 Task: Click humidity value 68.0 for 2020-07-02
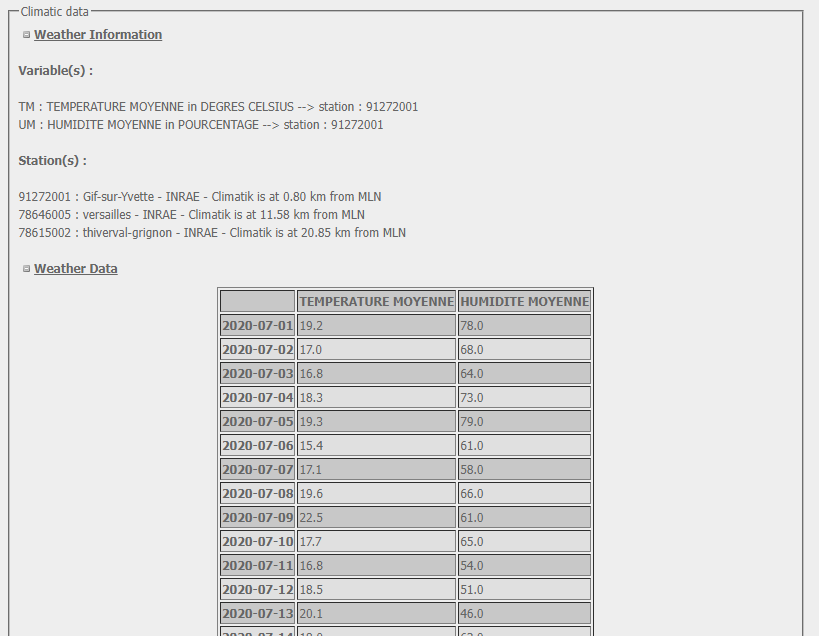tap(524, 349)
